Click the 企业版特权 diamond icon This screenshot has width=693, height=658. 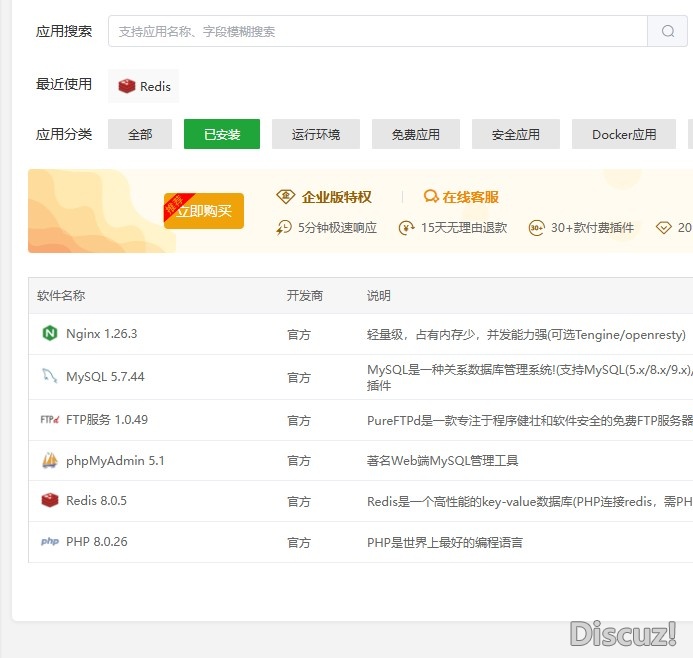[286, 196]
